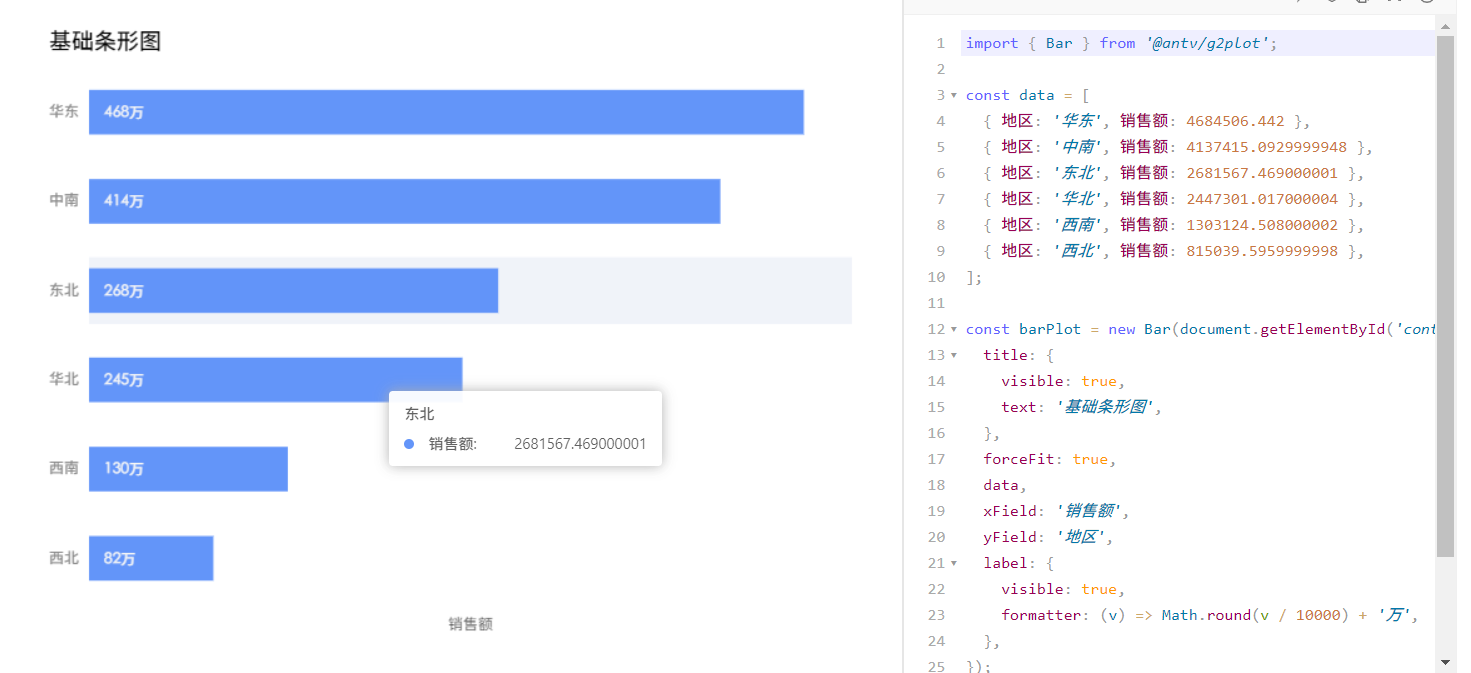Click the refresh example icon

(x=1331, y=3)
